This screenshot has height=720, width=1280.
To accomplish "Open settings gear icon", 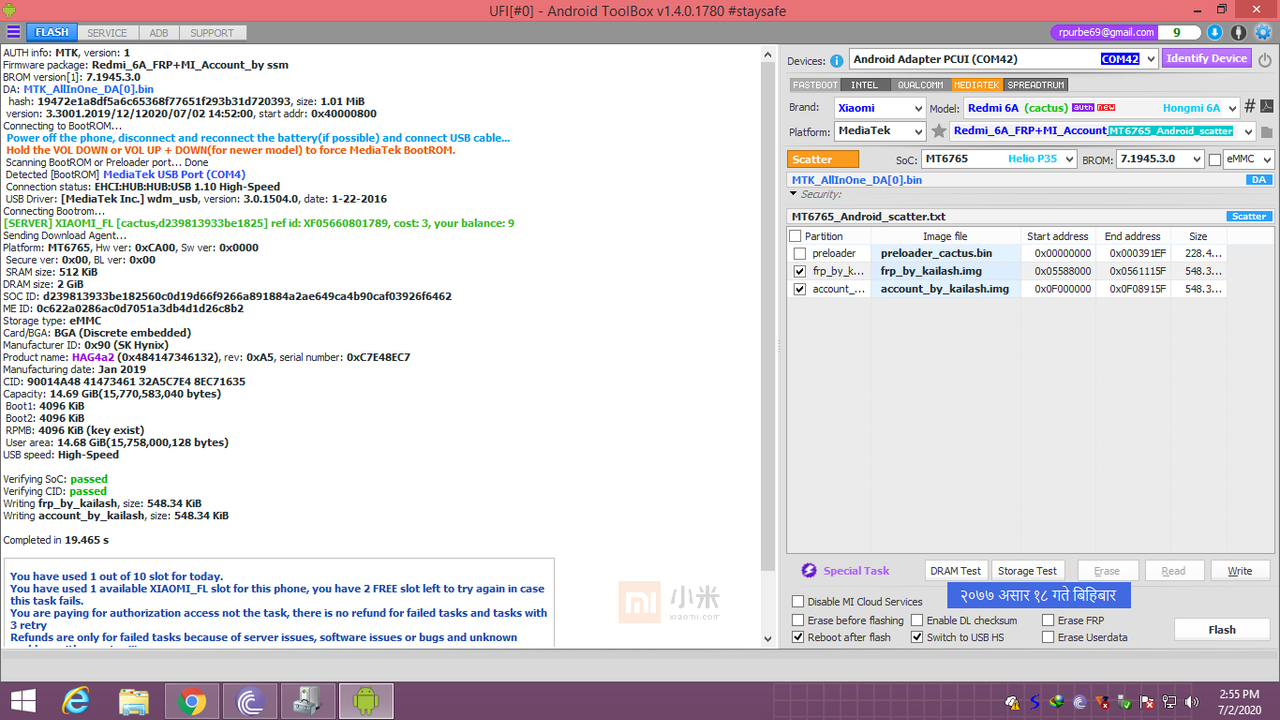I will coord(1264,33).
